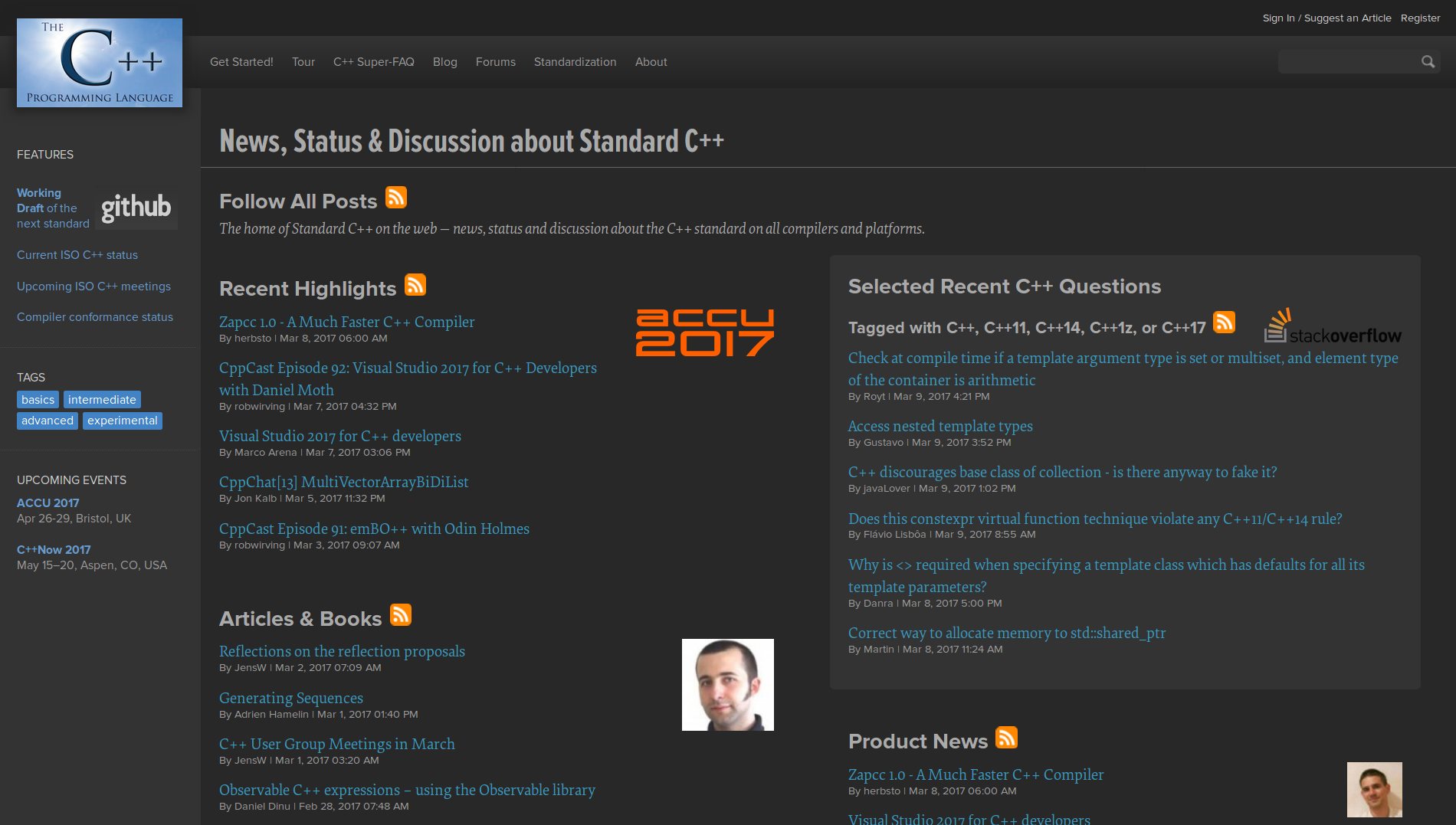Open the Blog navigation item
1456x825 pixels.
coord(445,62)
